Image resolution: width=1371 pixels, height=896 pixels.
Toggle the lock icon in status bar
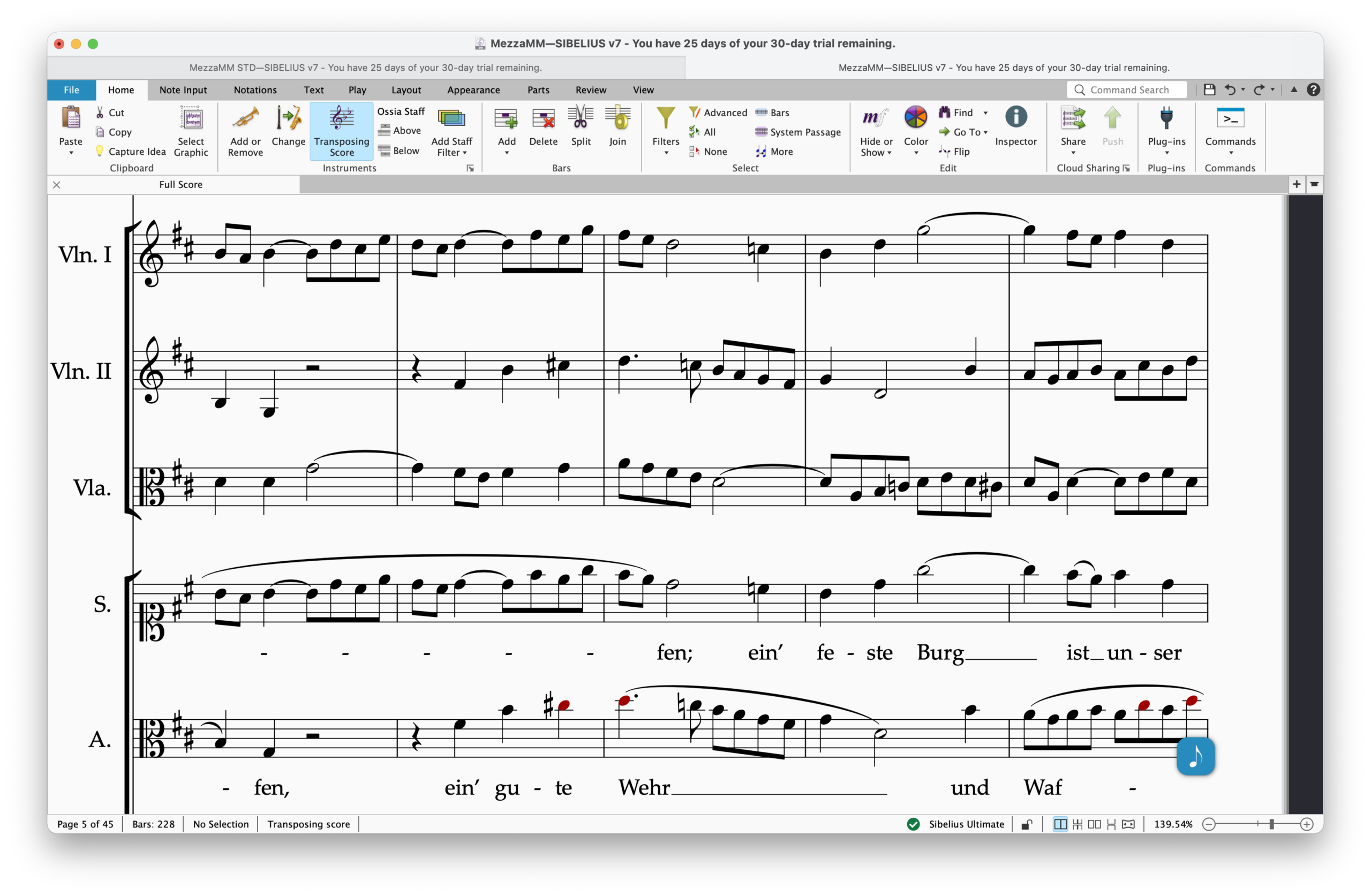pyautogui.click(x=1027, y=825)
